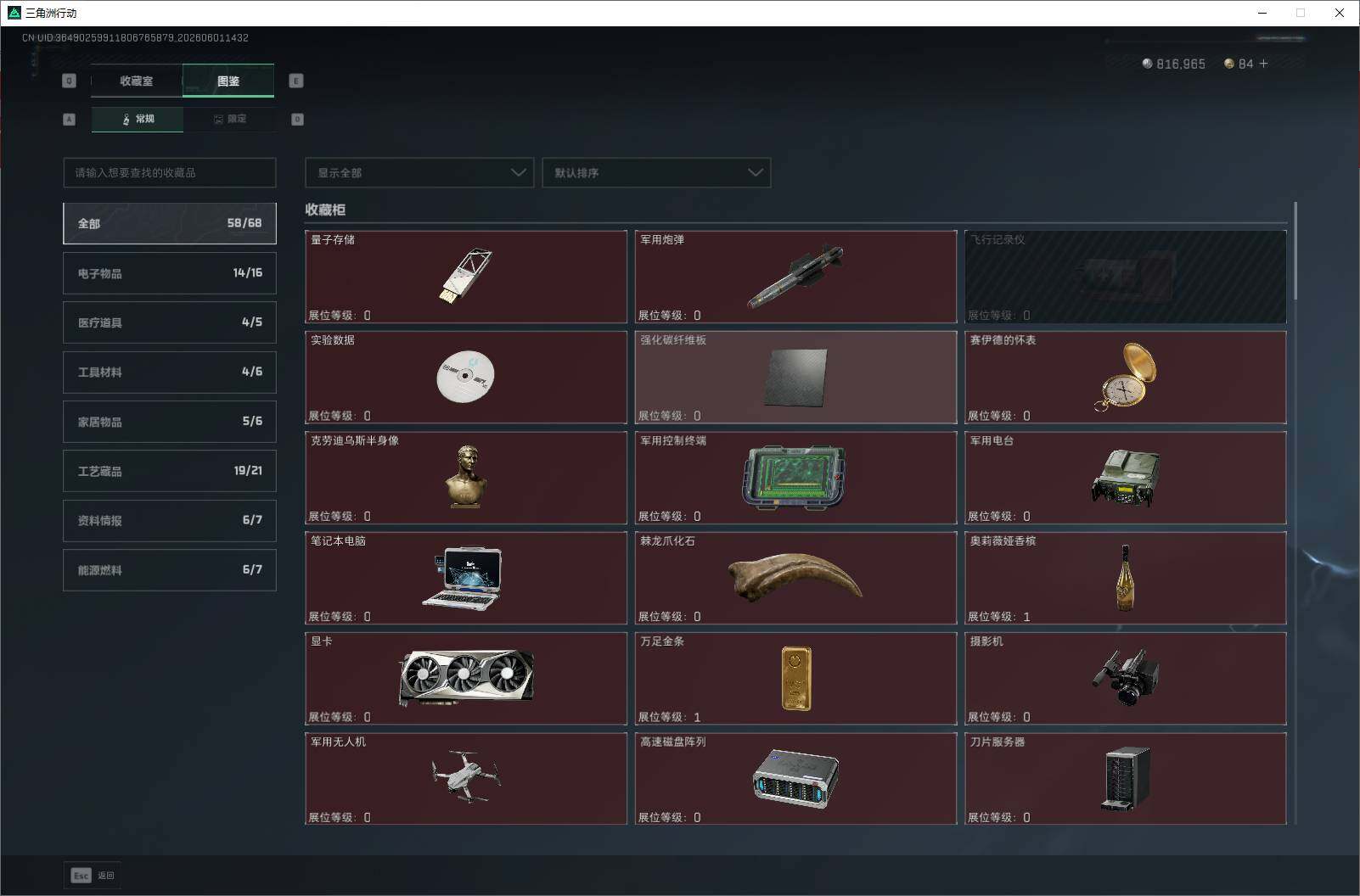Select the 电子物品 14/16 category

tap(170, 273)
